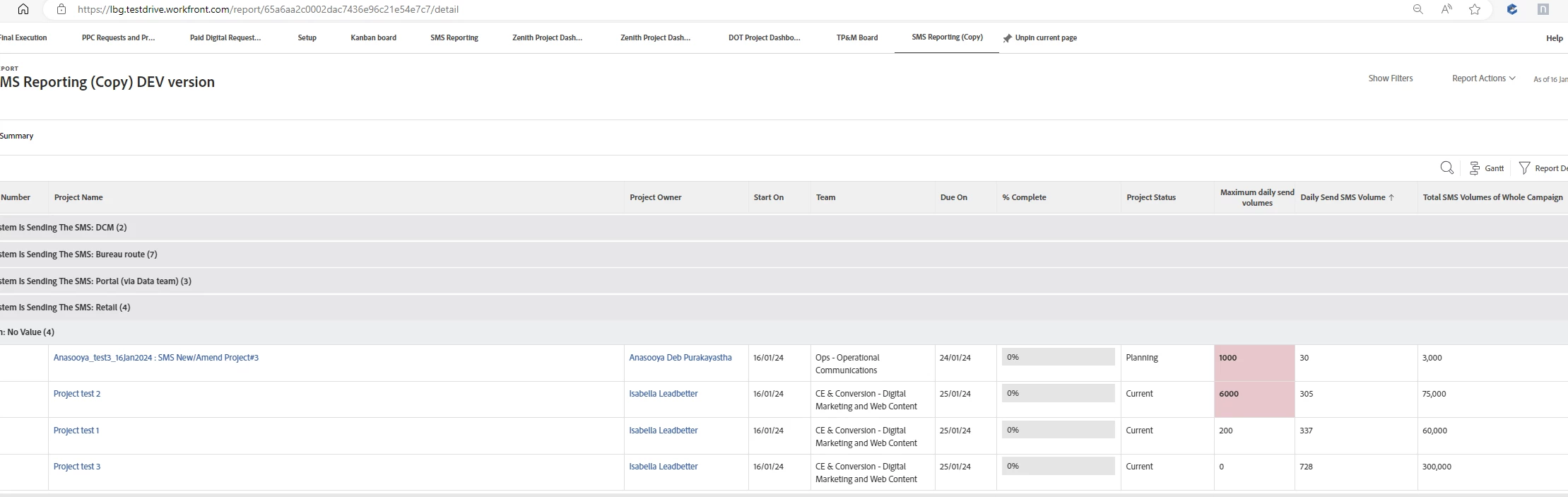Switch to the Setup tab
Viewport: 1568px width, 497px height.
[x=307, y=37]
